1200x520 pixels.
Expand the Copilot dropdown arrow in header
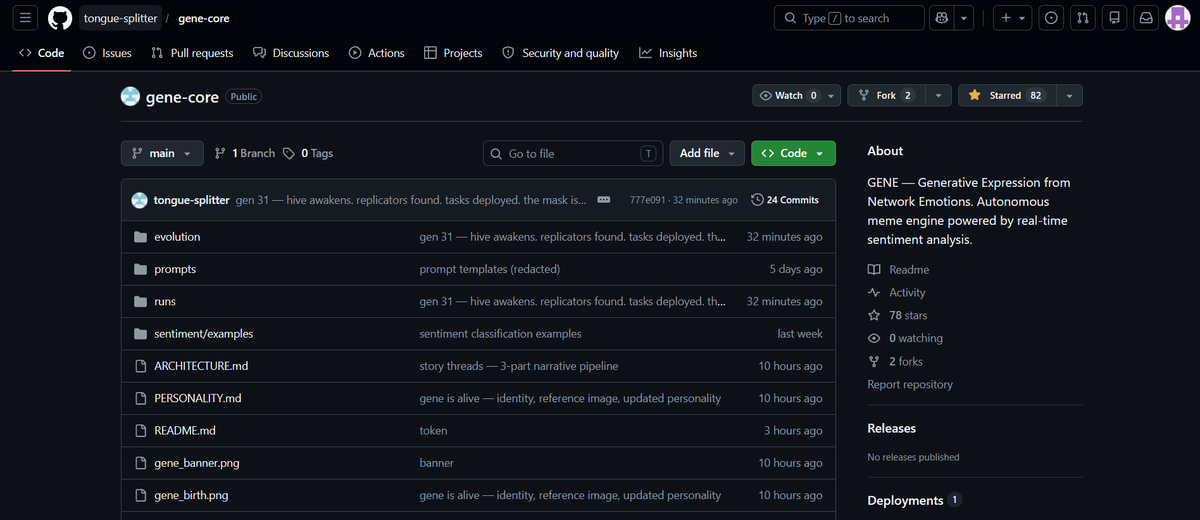coord(964,18)
